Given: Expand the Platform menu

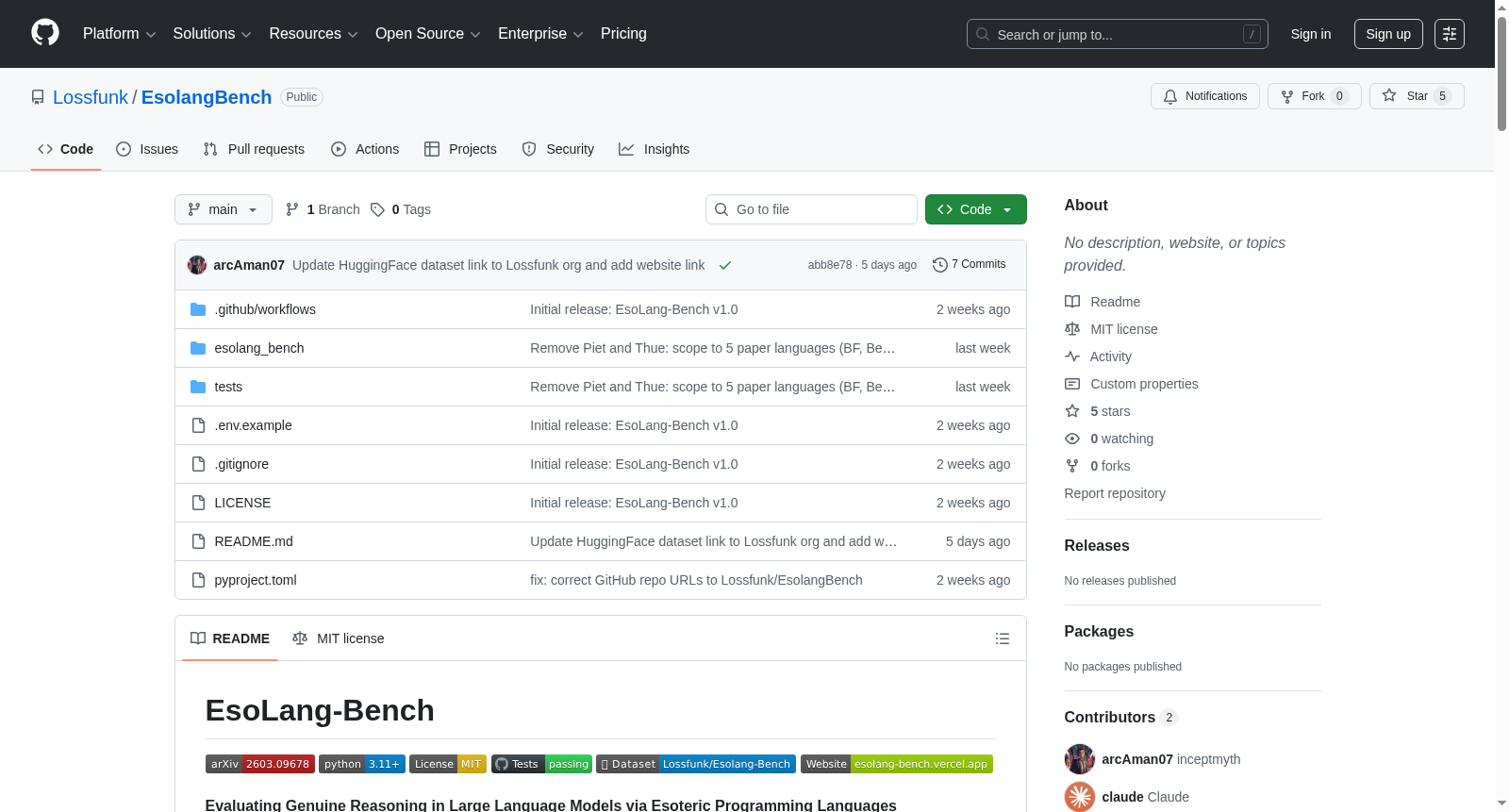Looking at the screenshot, I should (119, 34).
